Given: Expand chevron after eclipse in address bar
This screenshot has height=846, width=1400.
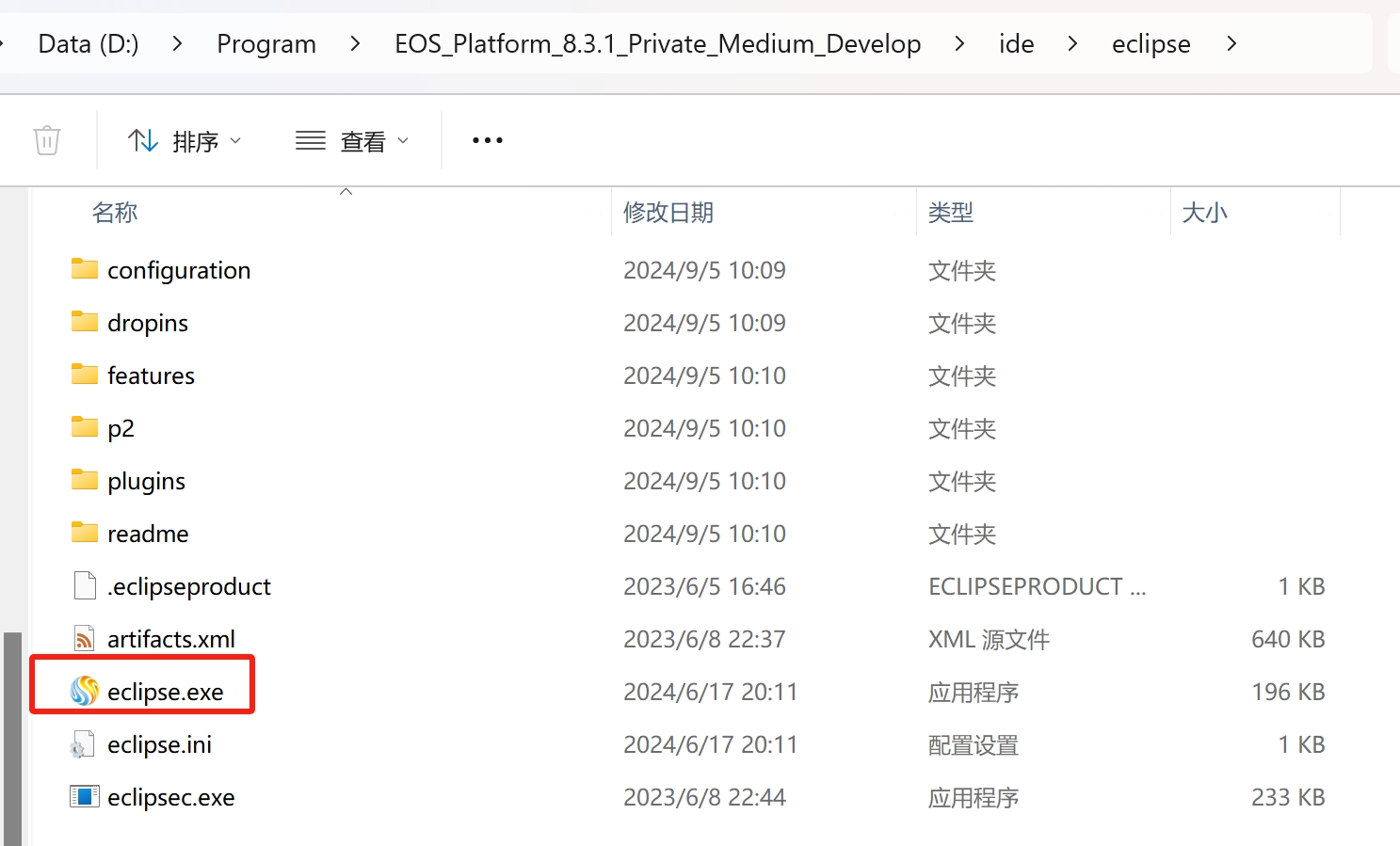Looking at the screenshot, I should tap(1231, 43).
